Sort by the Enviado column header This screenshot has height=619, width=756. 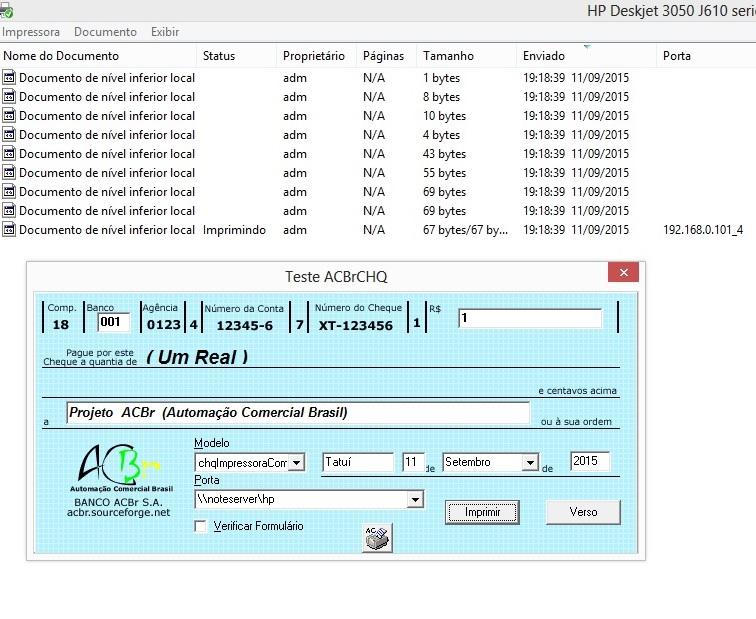pos(587,56)
